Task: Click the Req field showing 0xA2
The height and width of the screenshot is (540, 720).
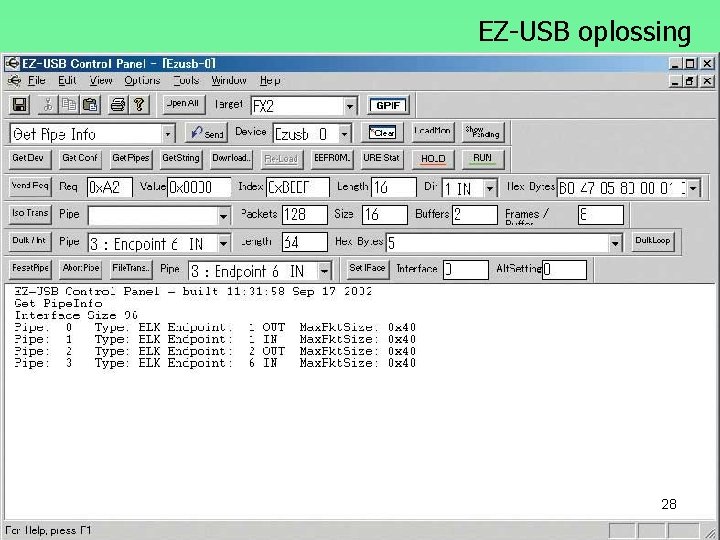Action: (x=110, y=187)
